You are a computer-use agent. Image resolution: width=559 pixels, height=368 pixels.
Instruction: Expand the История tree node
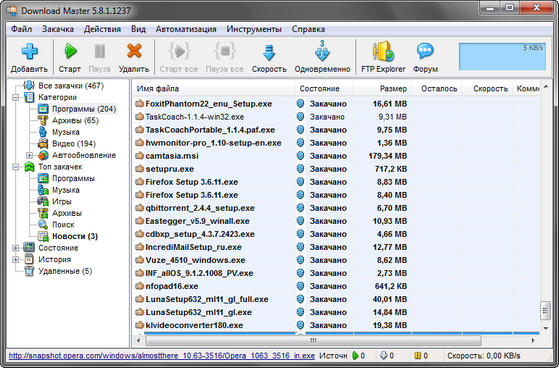(x=16, y=260)
